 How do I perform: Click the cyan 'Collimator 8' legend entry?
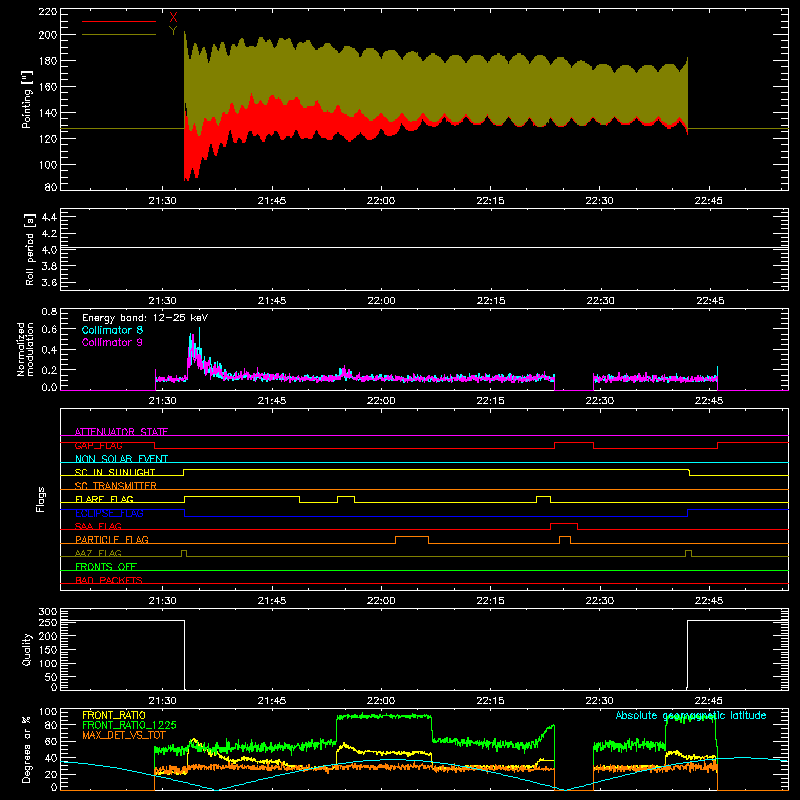[112, 330]
